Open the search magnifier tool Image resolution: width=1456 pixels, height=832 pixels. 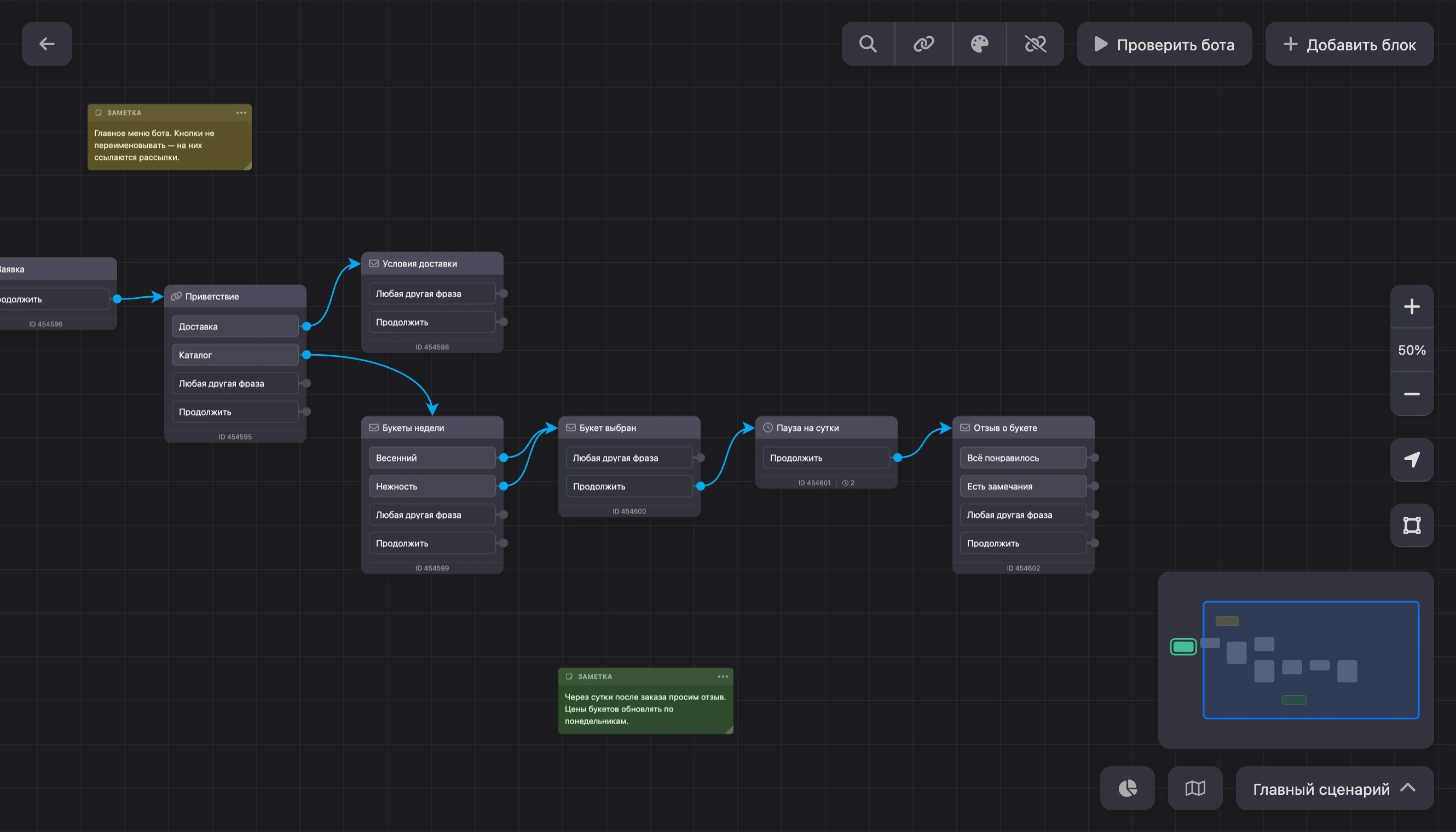point(868,44)
